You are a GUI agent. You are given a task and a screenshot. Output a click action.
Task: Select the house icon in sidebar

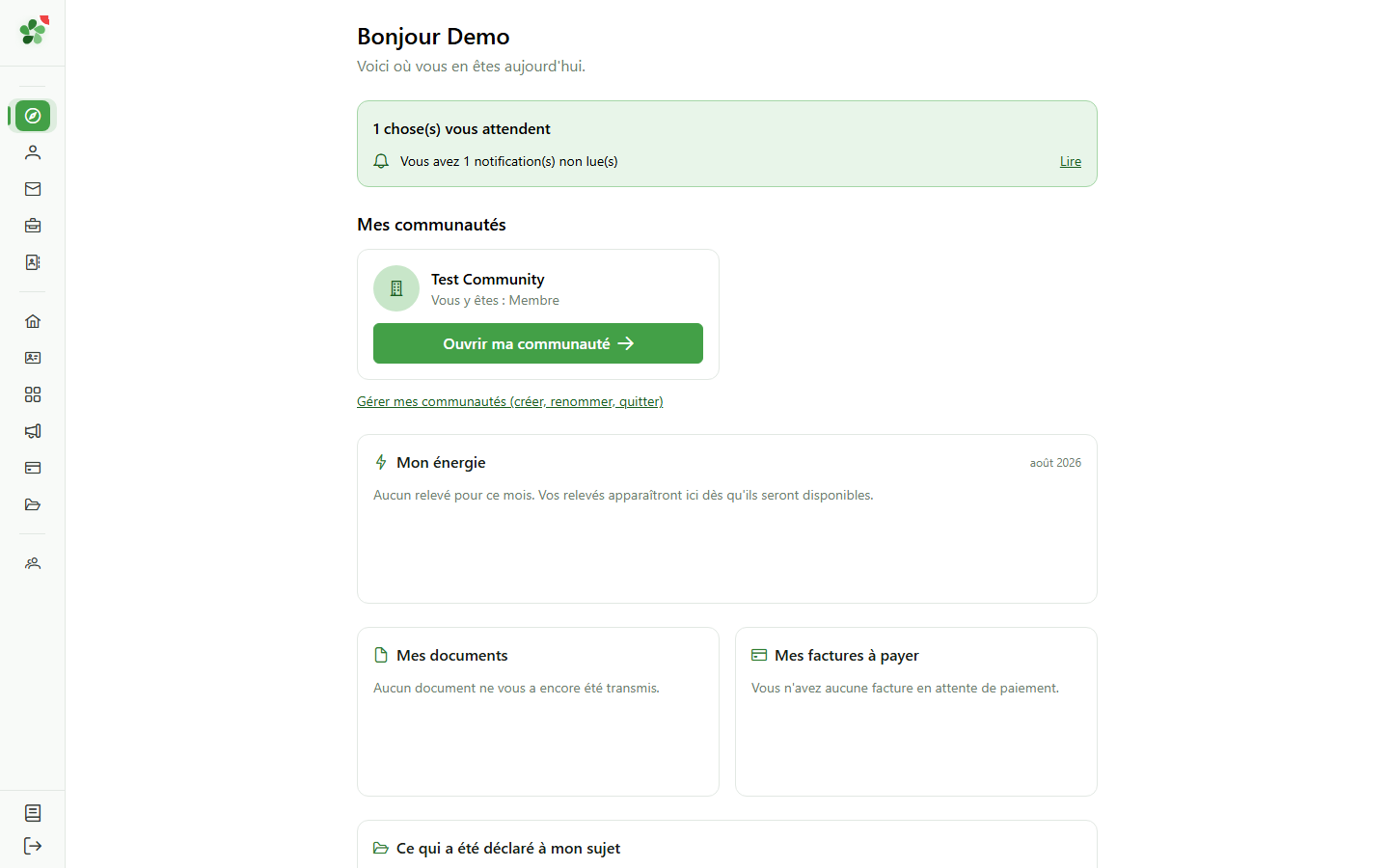pos(33,321)
